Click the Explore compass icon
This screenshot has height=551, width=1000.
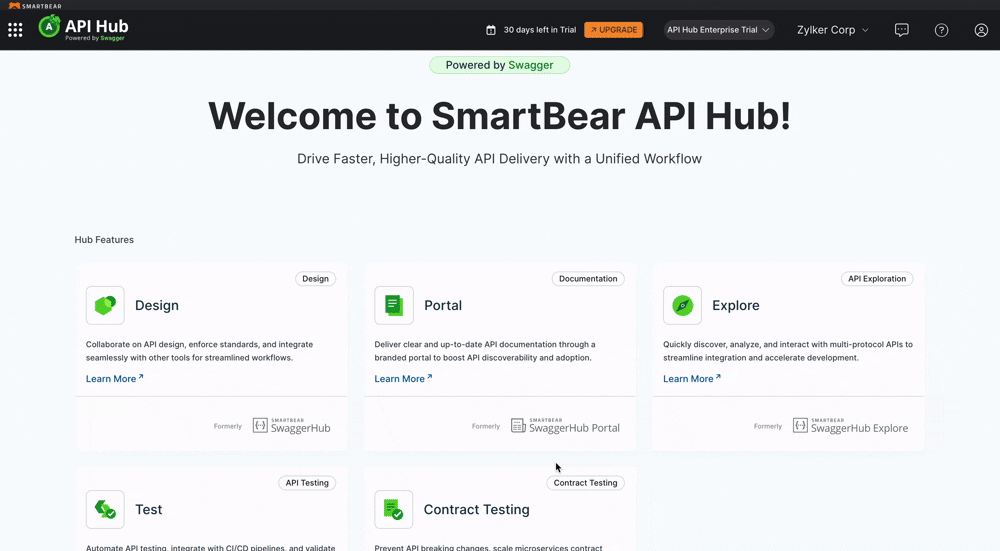click(x=682, y=305)
